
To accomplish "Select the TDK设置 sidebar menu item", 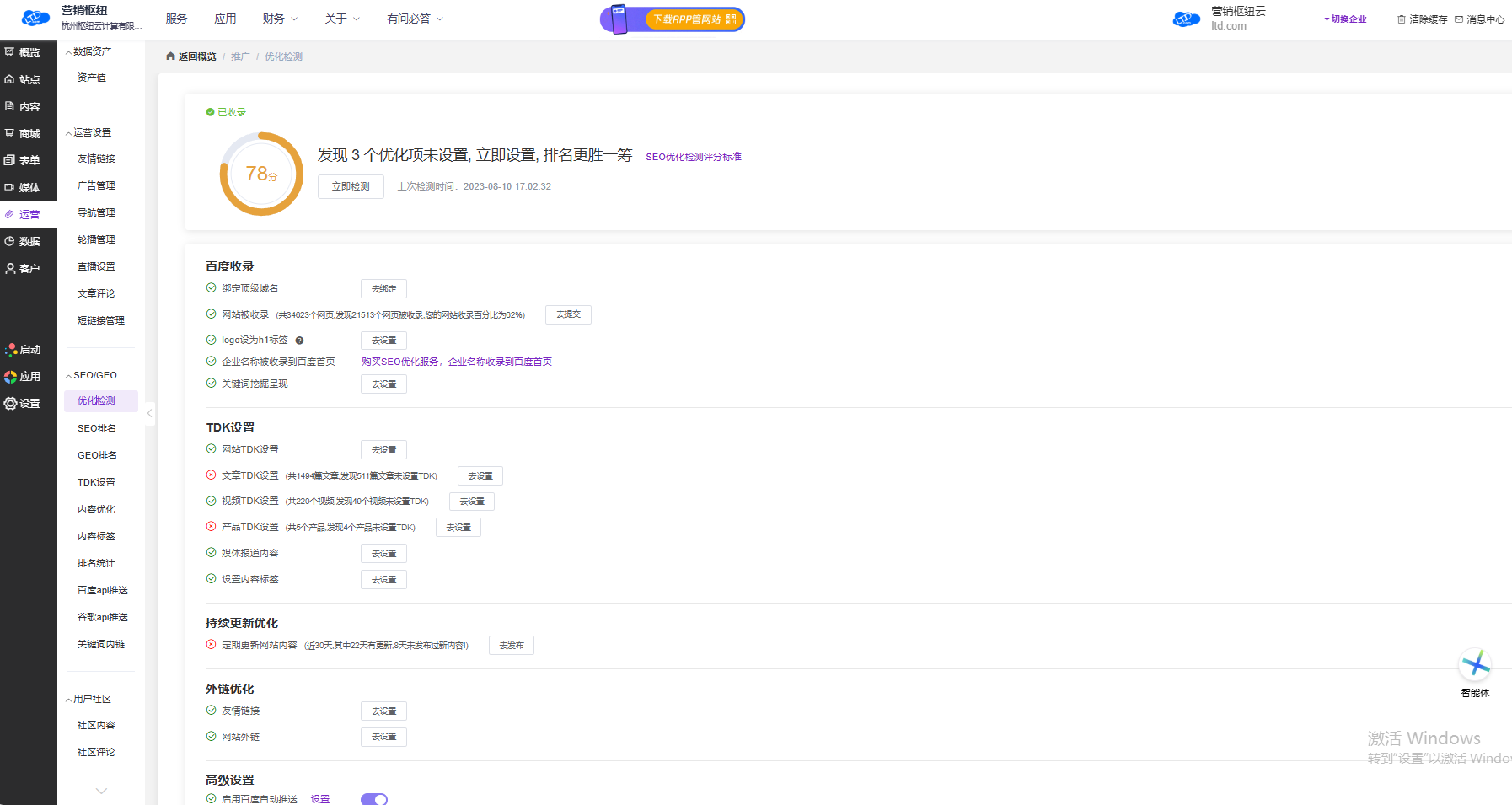I will [x=96, y=482].
